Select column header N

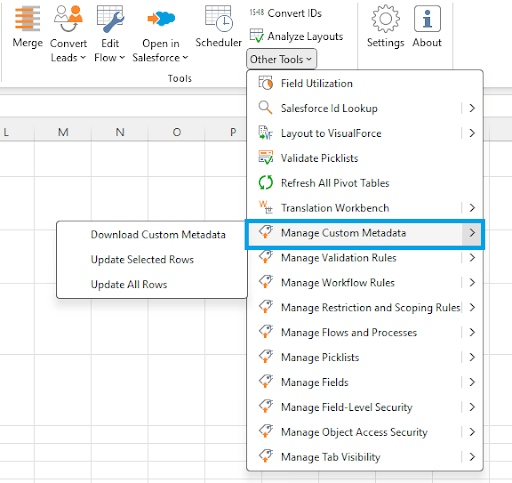point(120,132)
